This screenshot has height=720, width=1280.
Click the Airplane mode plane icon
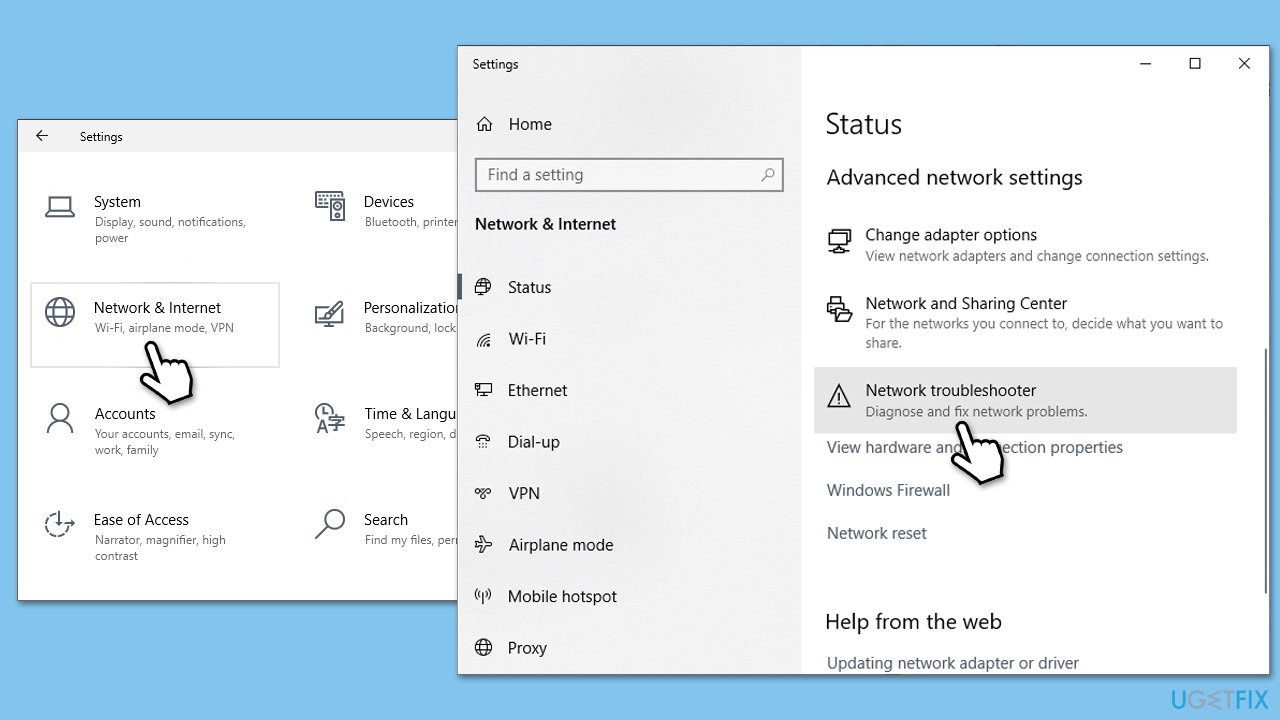pyautogui.click(x=484, y=545)
